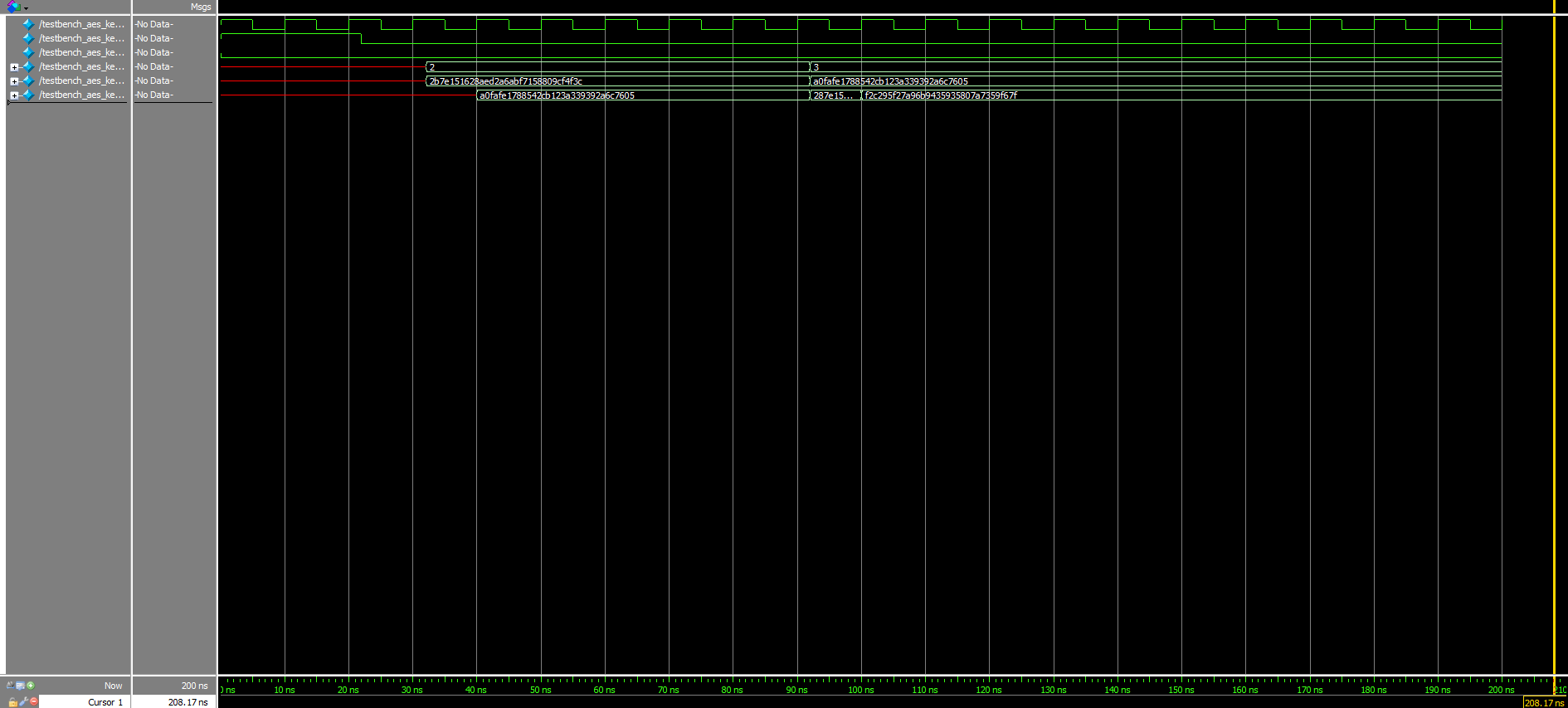1568x708 pixels.
Task: Click the Cursor 1 name field
Action: click(x=105, y=702)
